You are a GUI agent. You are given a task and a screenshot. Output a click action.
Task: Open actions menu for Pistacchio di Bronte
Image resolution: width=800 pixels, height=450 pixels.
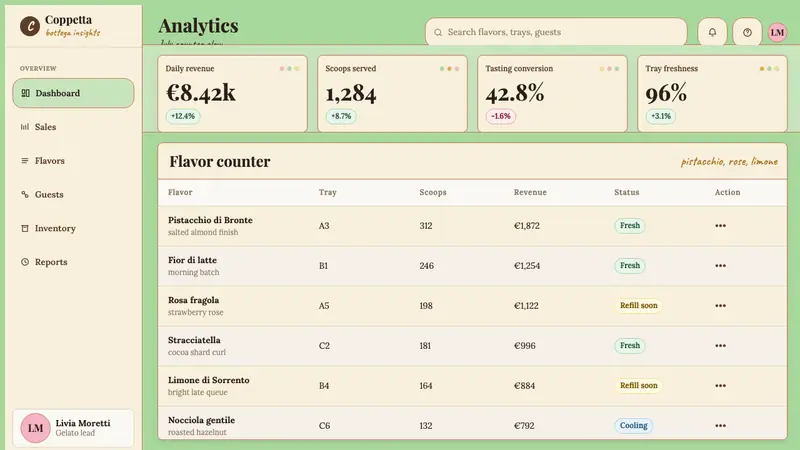(720, 226)
